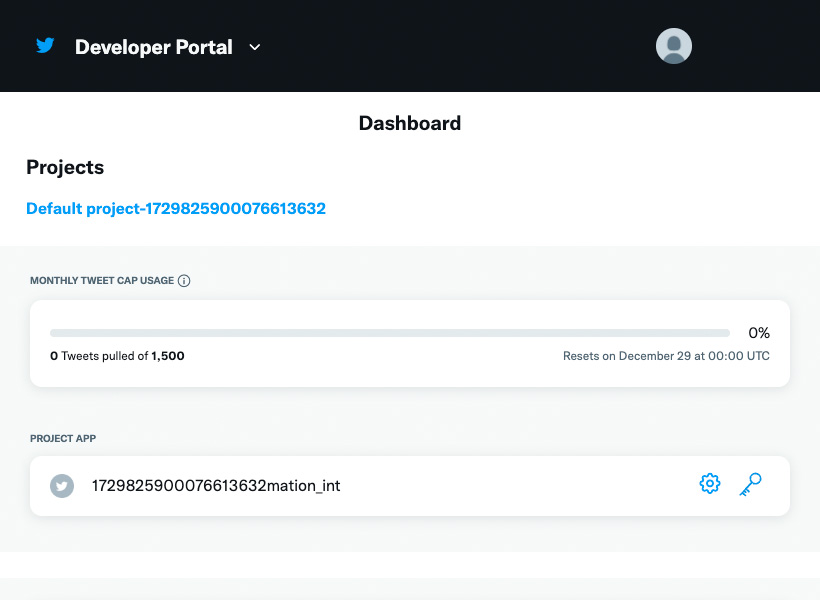Screen dimensions: 820x600
Task: Click the PROJECT APP label
Action: (63, 438)
